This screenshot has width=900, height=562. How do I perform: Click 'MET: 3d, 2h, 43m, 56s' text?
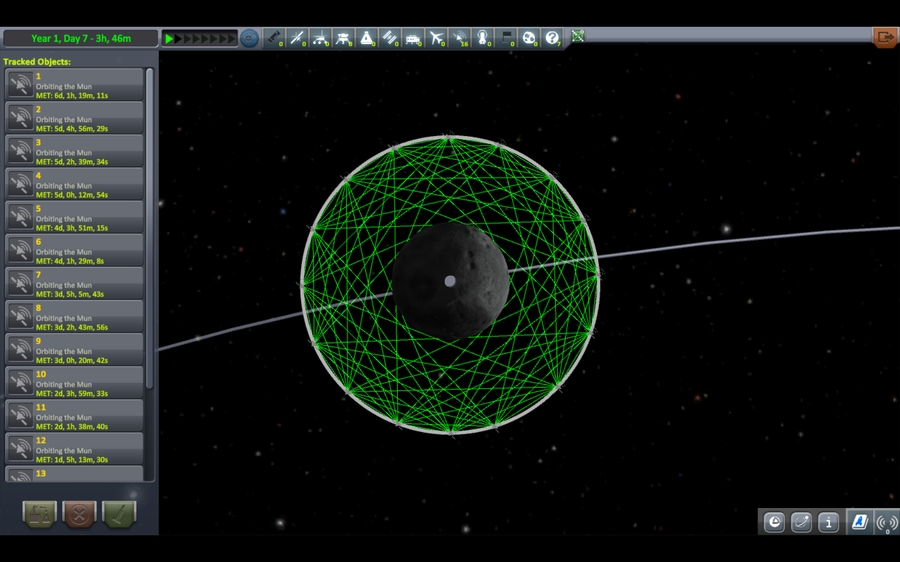(x=72, y=327)
